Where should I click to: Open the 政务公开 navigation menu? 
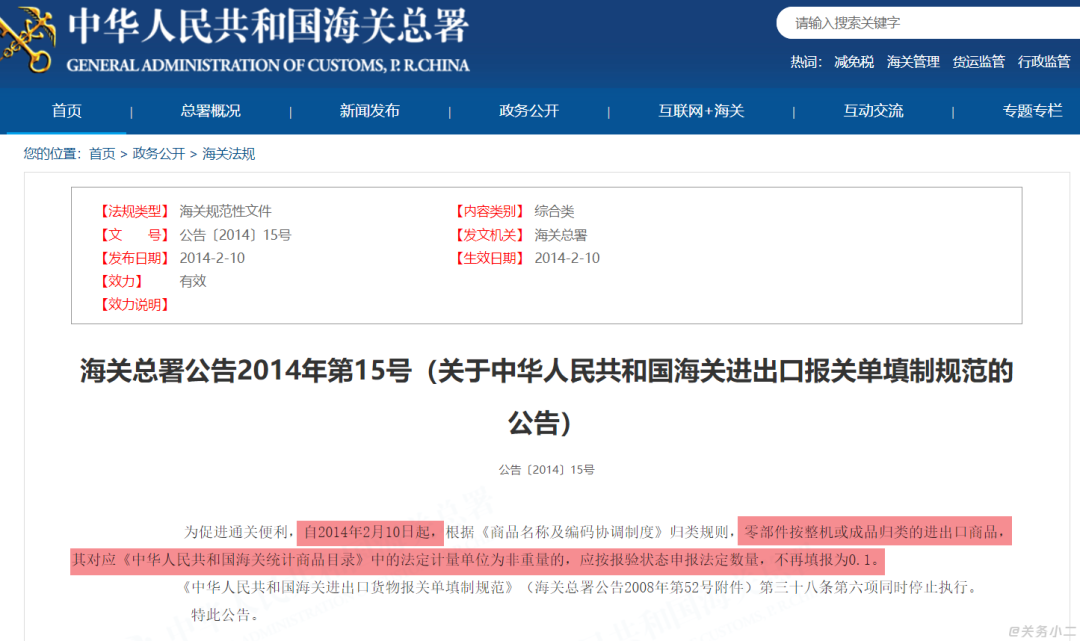point(528,111)
